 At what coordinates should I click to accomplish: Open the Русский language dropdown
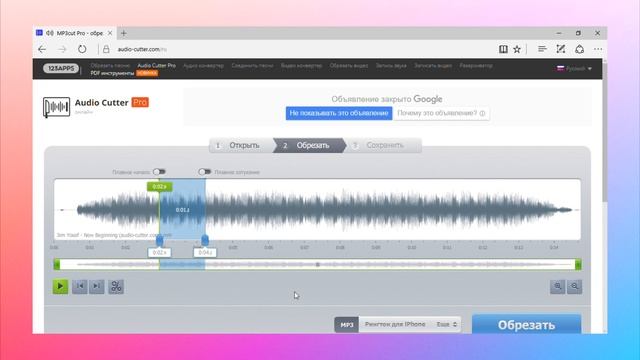point(574,69)
